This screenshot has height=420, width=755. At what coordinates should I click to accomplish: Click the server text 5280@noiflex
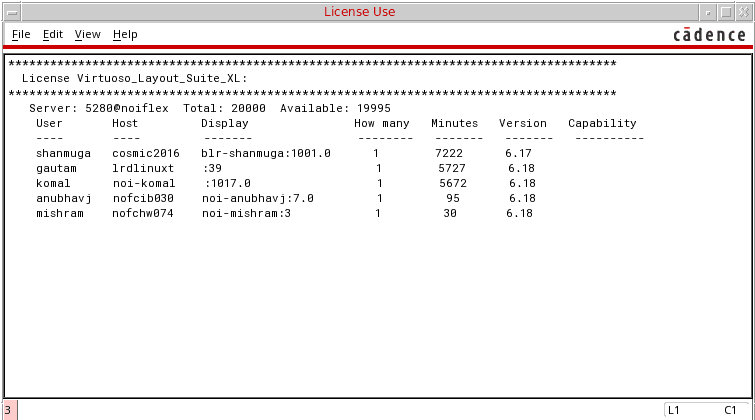click(x=127, y=108)
